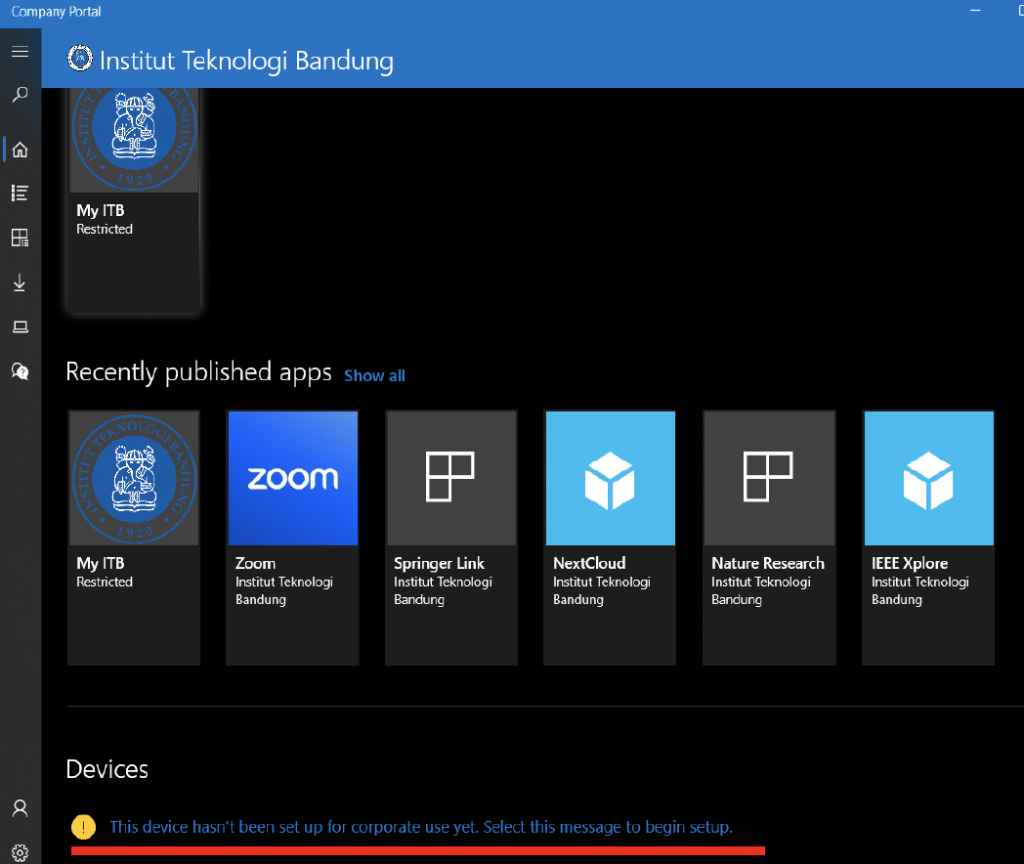
Task: Go to Home in sidebar
Action: pos(20,150)
